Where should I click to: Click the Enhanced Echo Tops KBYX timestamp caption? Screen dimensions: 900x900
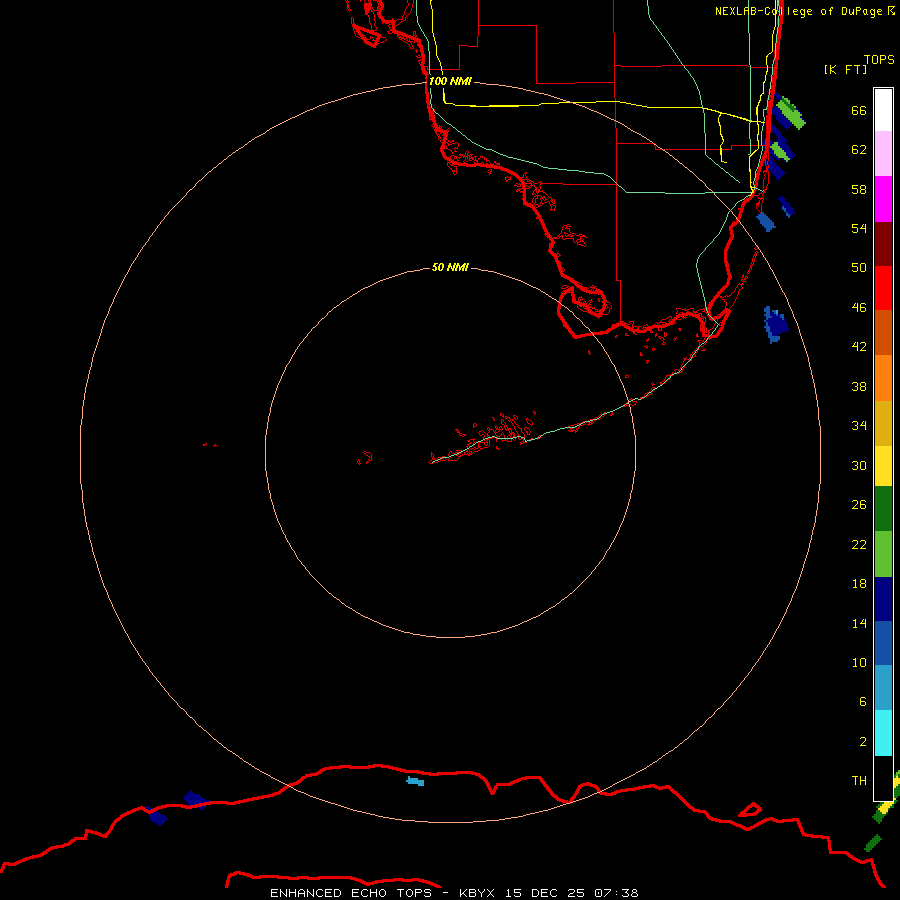(454, 893)
